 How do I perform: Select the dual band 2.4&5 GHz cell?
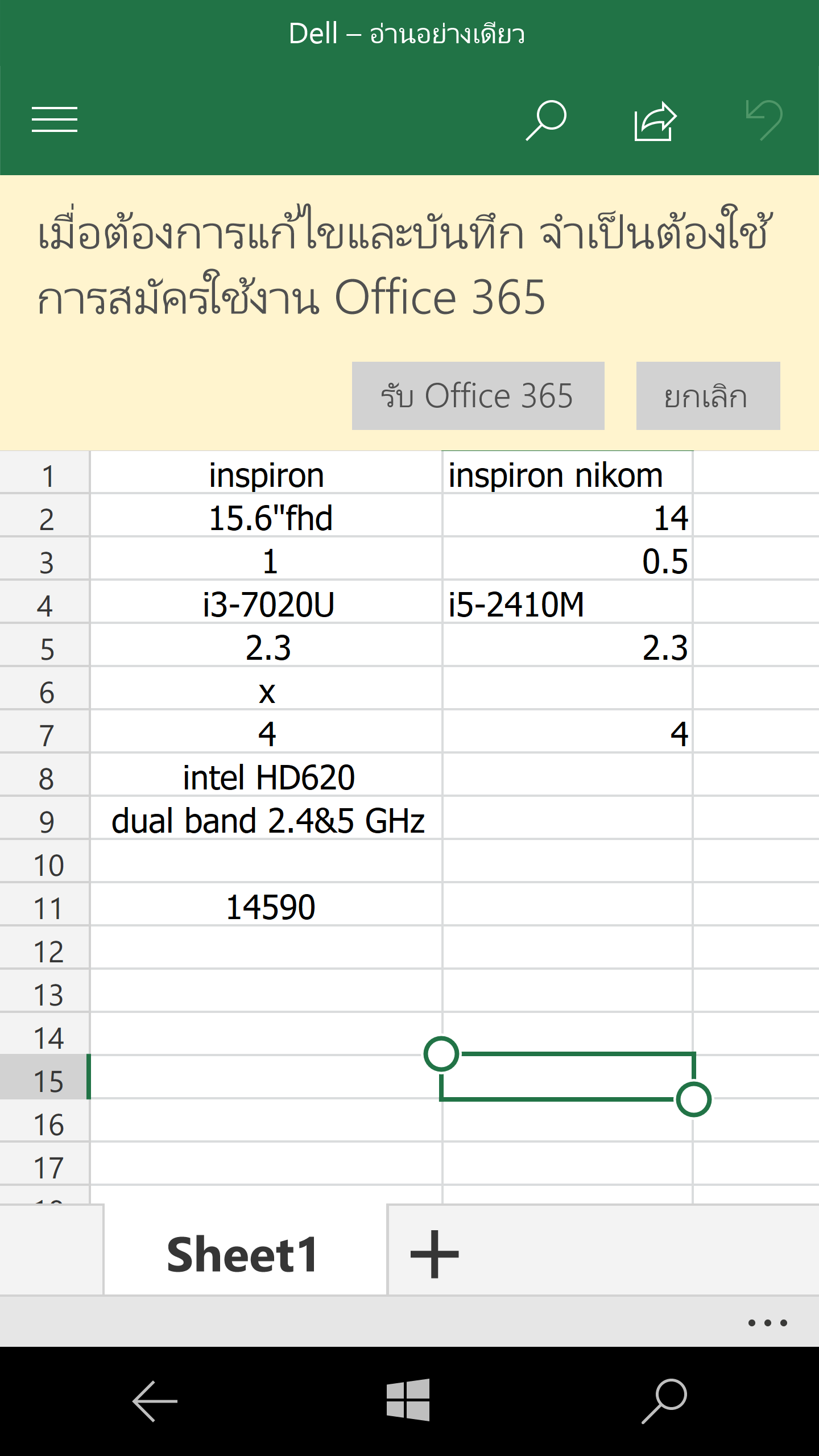266,818
